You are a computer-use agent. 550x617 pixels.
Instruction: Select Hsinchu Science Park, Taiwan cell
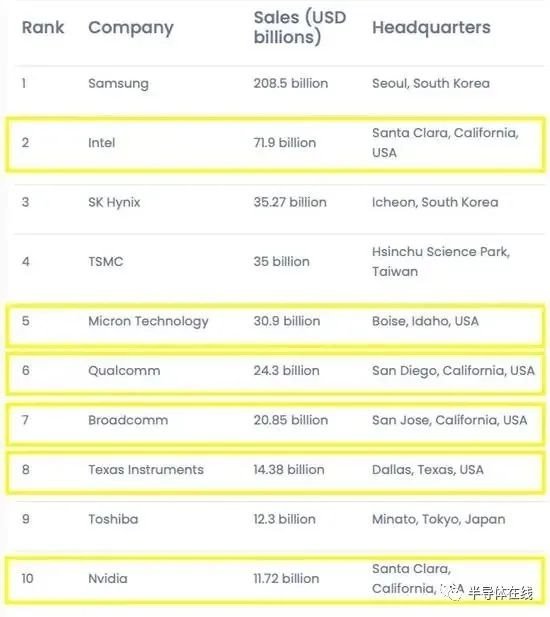441,261
